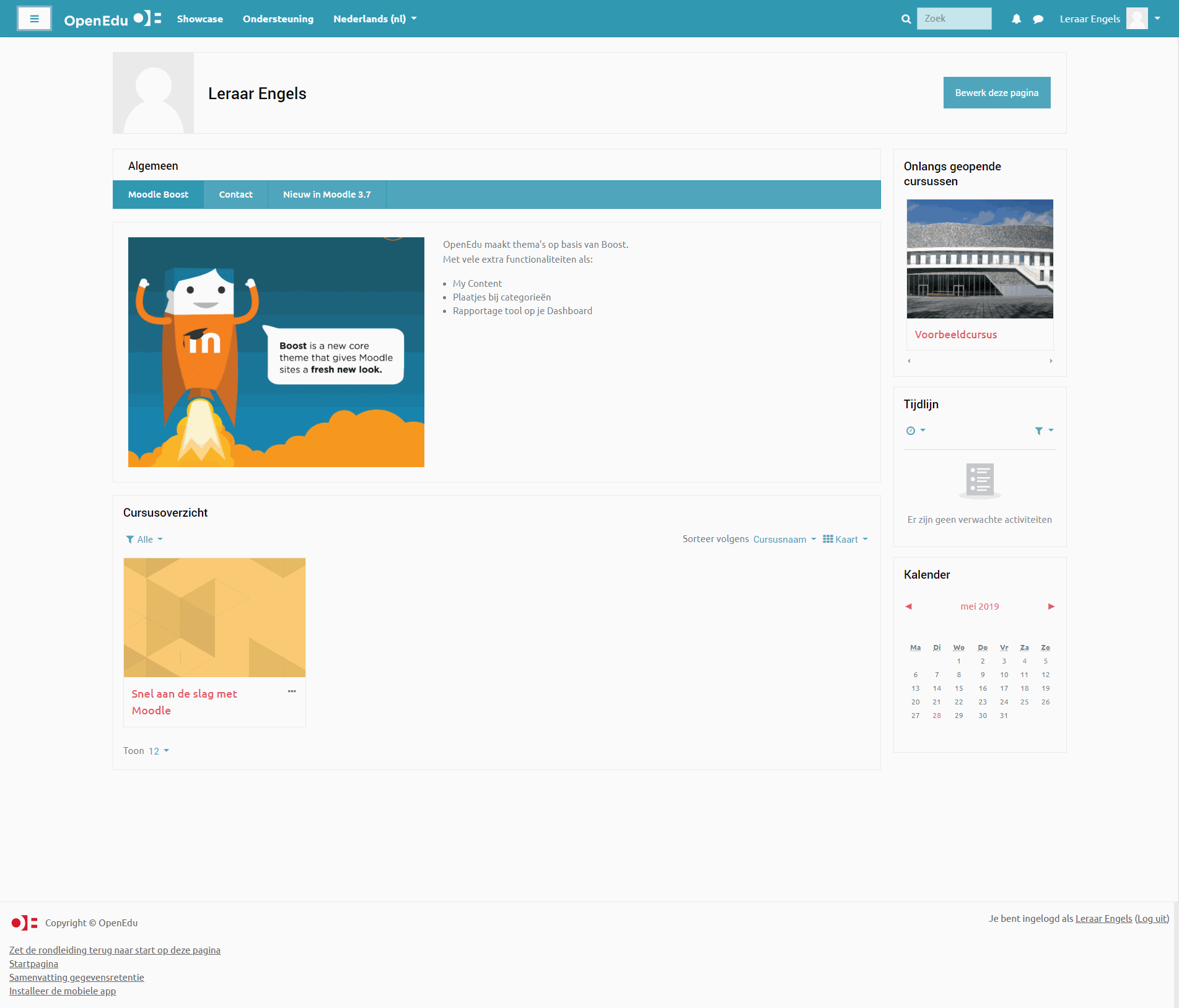The image size is (1179, 1008).
Task: Click Bewerk deze pagina button
Action: (x=997, y=93)
